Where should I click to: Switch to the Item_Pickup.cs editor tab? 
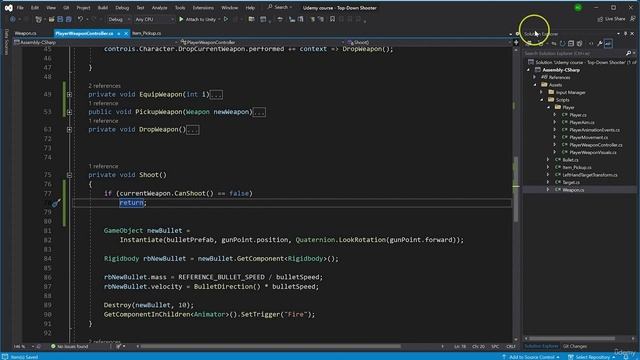(147, 33)
